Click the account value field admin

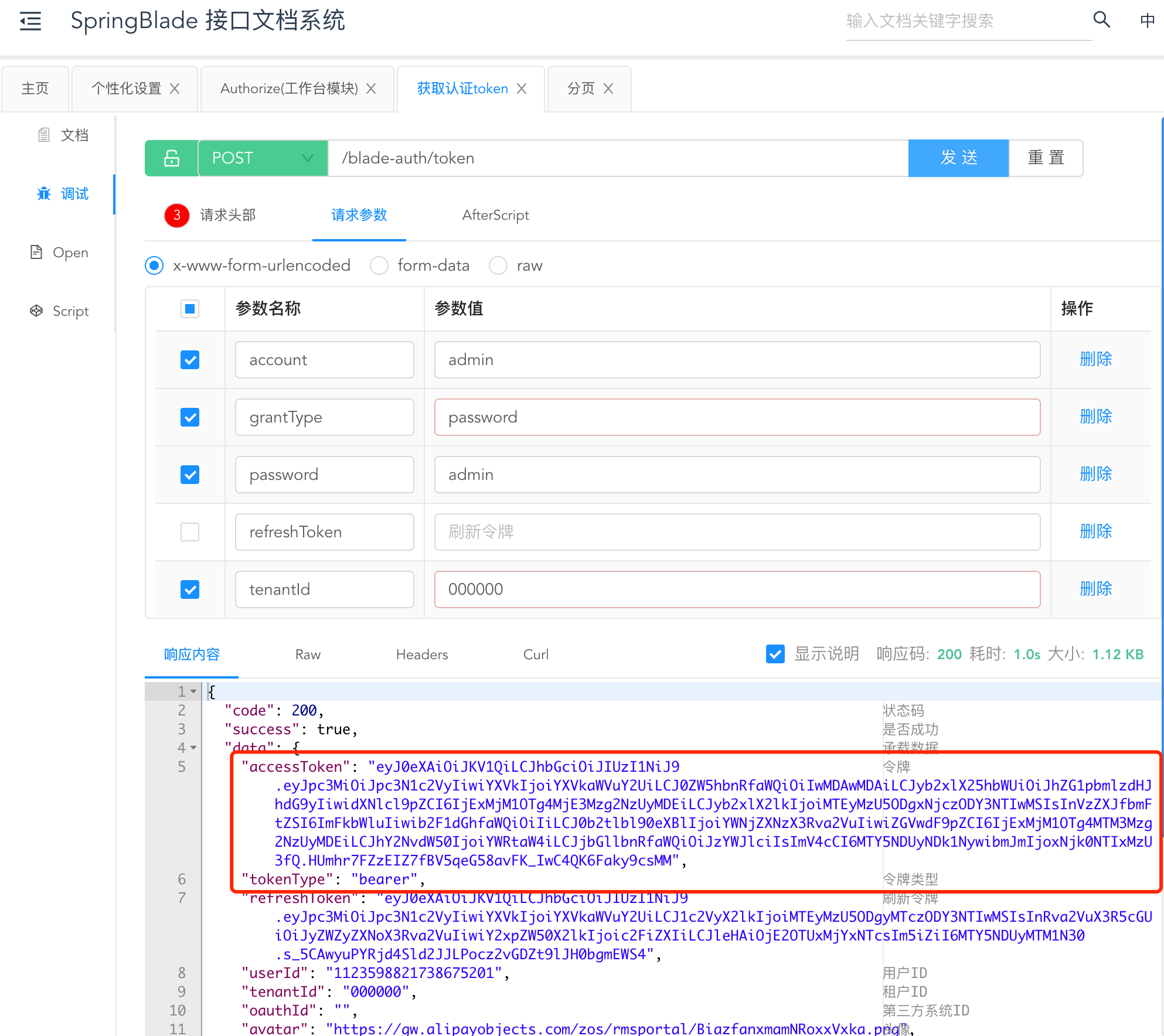tap(737, 360)
